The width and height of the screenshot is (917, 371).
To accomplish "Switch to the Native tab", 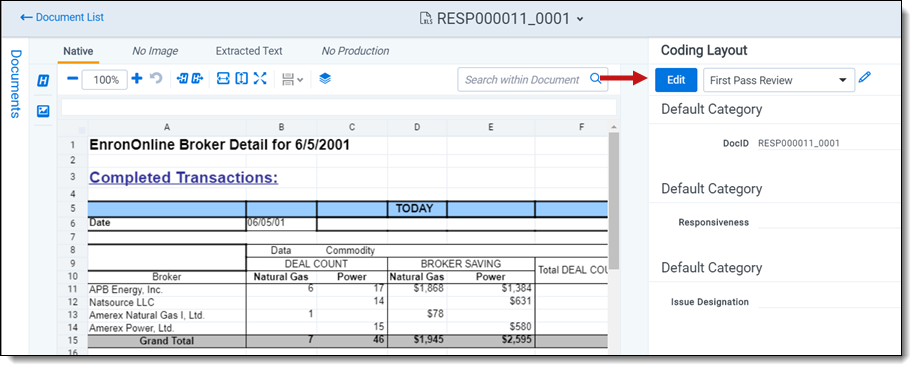I will coord(78,51).
